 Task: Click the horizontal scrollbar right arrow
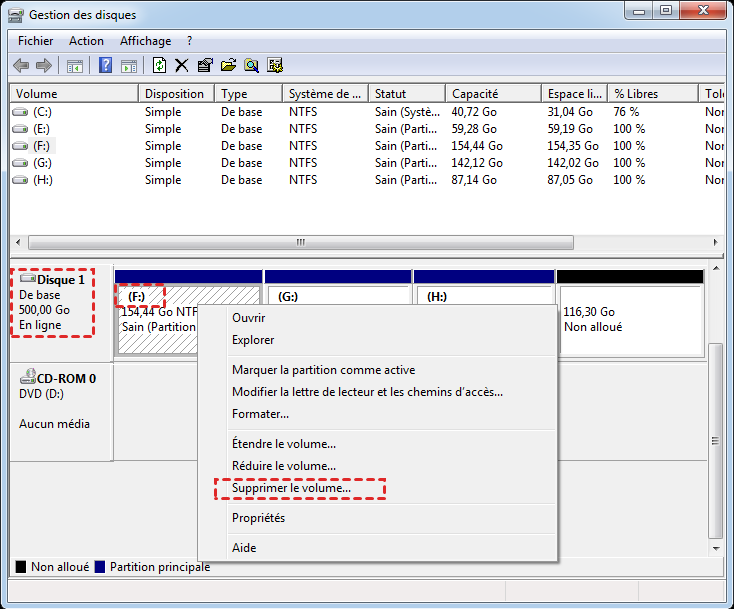716,242
